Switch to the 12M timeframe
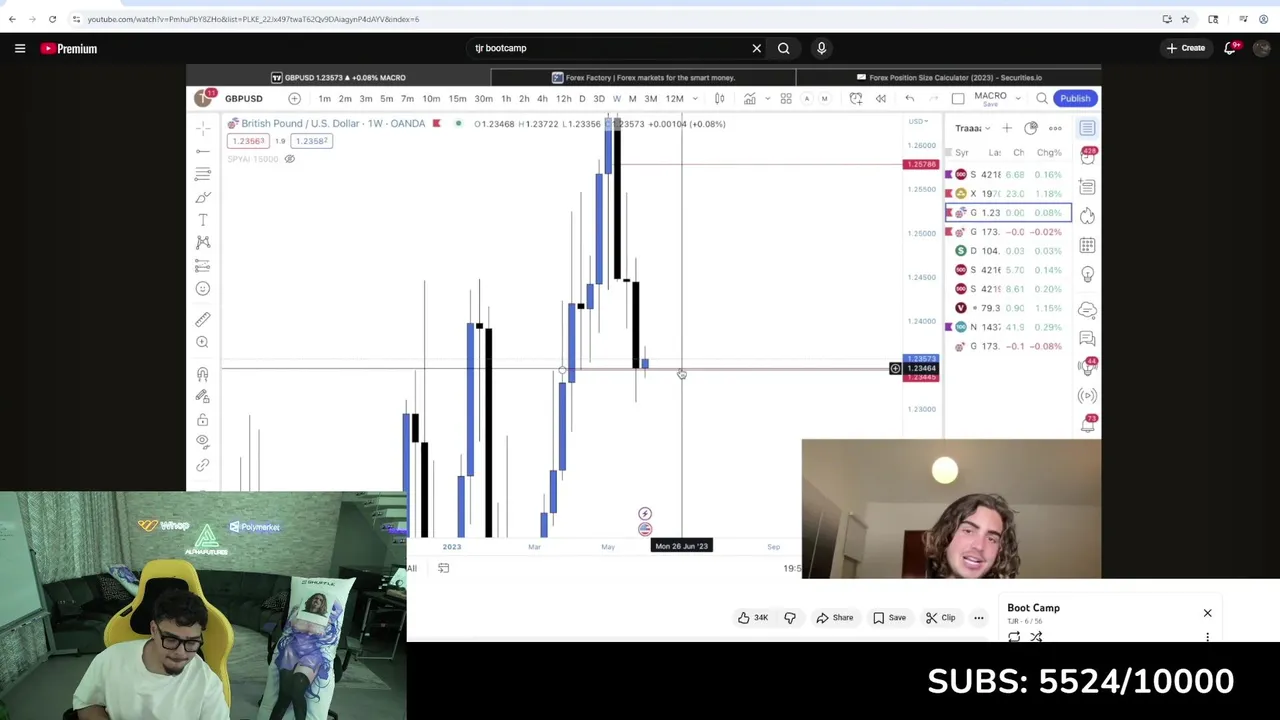The image size is (1280, 720). (x=674, y=98)
